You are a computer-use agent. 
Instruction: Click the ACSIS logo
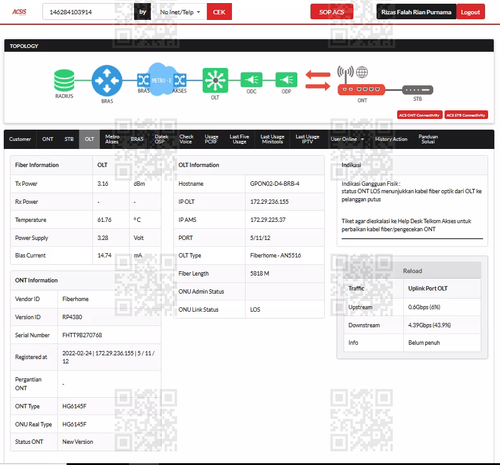(19, 12)
